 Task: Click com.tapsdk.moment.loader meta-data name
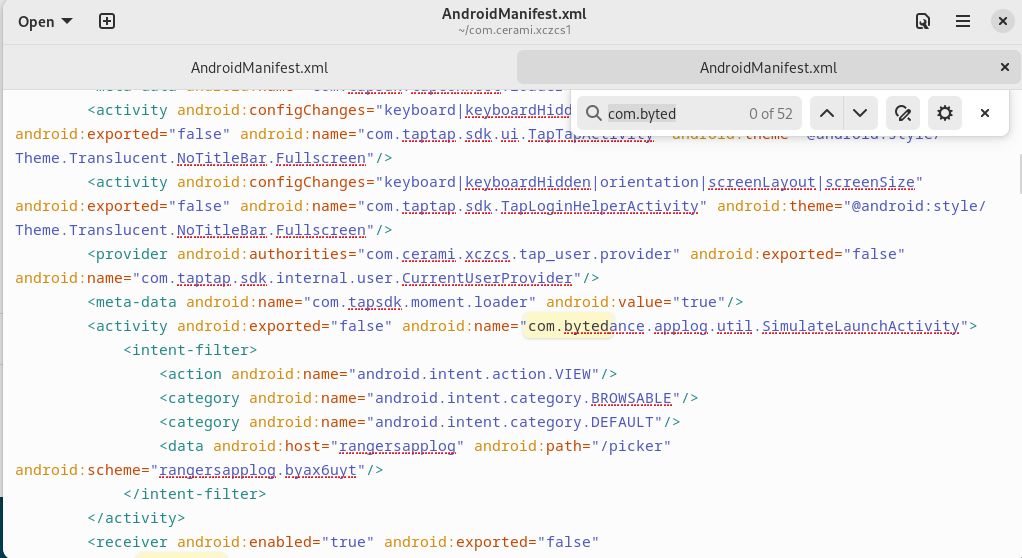click(420, 302)
